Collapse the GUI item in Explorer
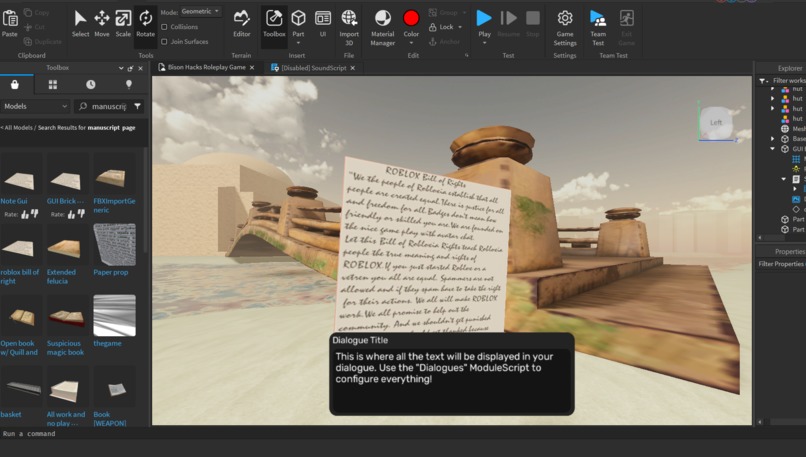 click(x=773, y=149)
